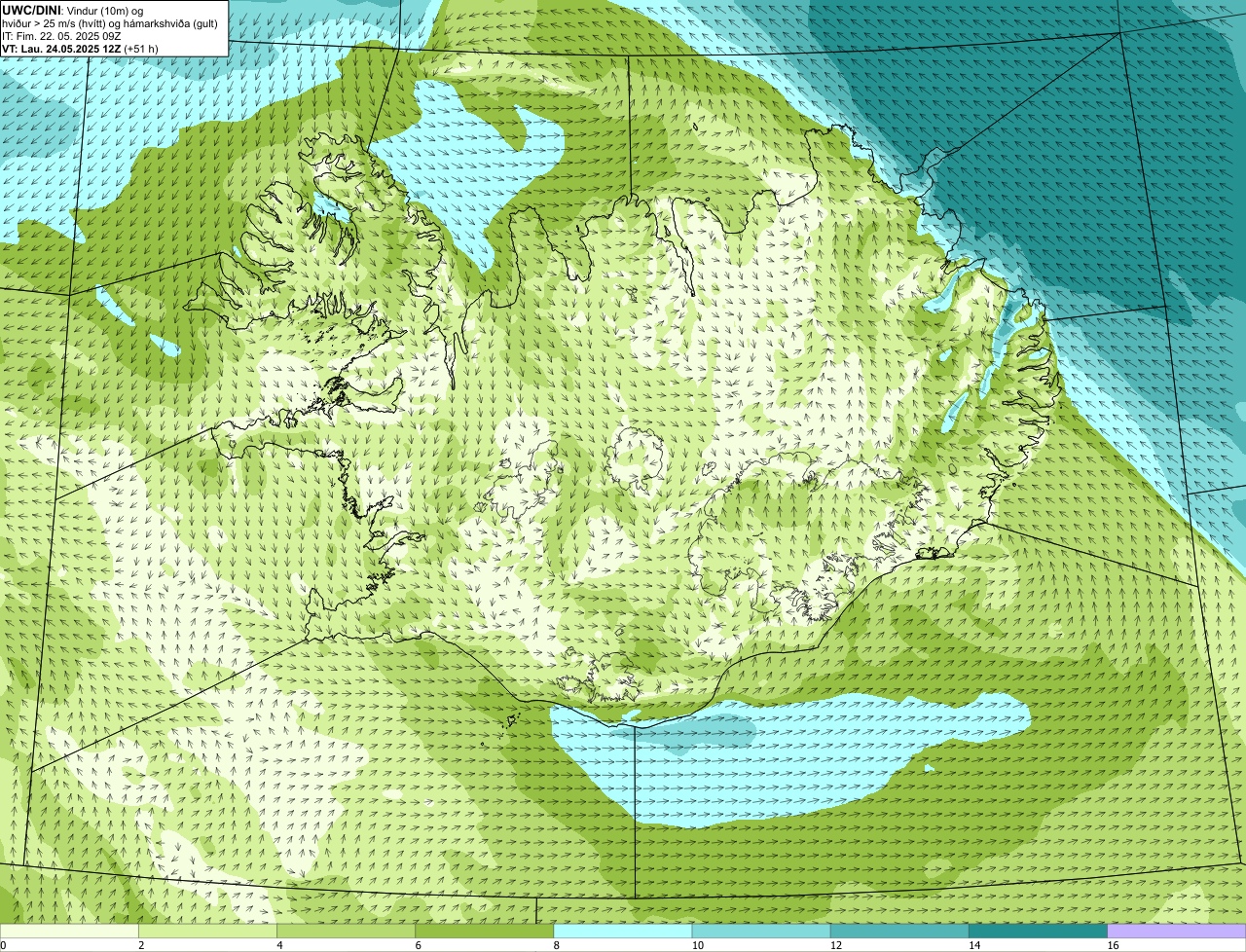Click the "IT: Fim. 22. 05. 2025 09Z" line
Image resolution: width=1246 pixels, height=952 pixels.
pyautogui.click(x=61, y=36)
